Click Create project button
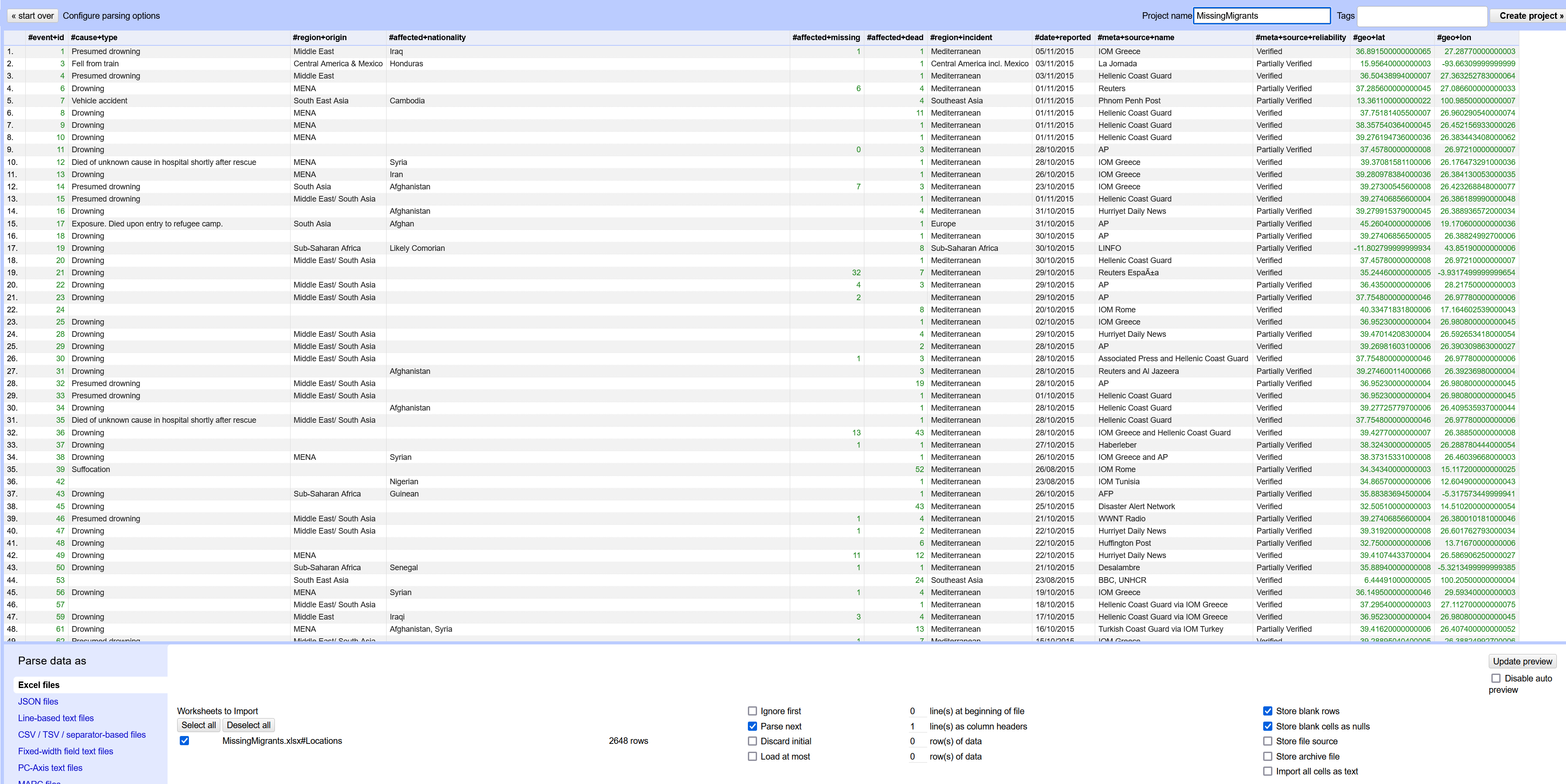The width and height of the screenshot is (1566, 784). [x=1529, y=16]
